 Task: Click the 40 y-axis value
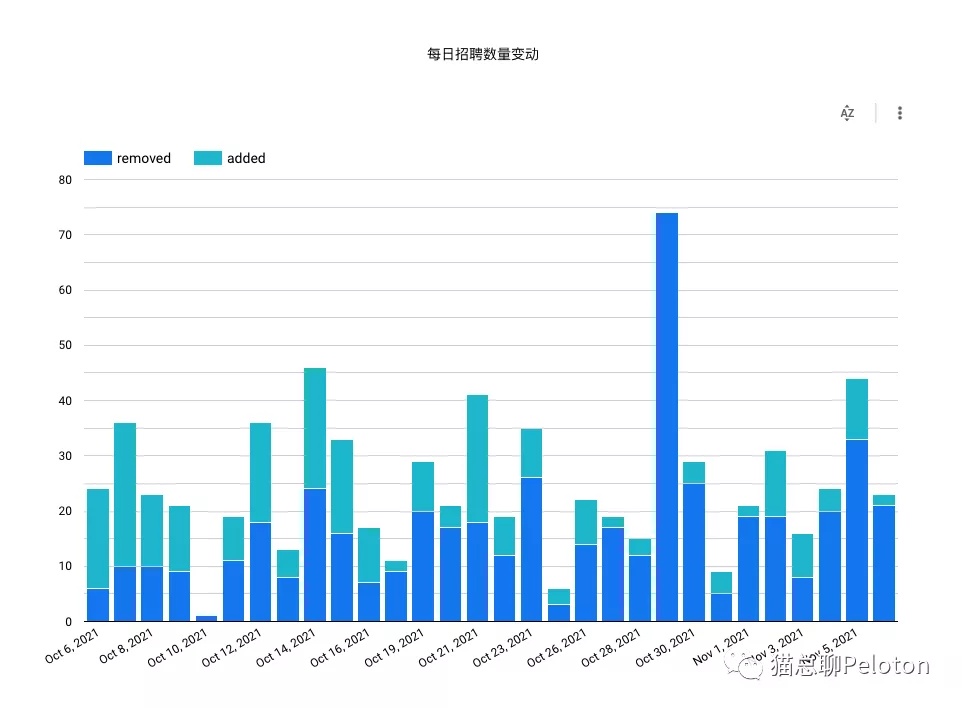pos(65,401)
